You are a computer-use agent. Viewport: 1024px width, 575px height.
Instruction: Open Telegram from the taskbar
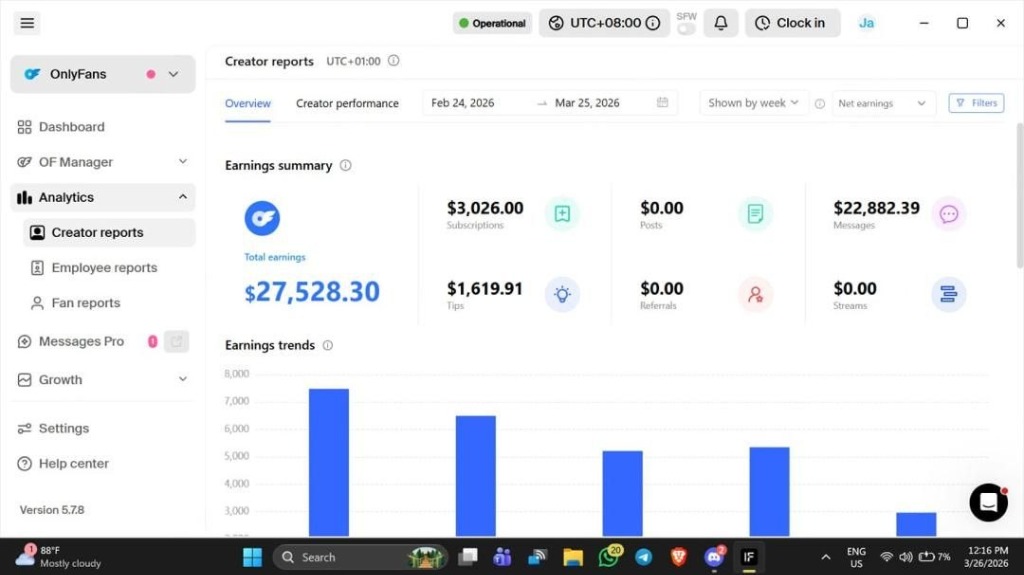[x=643, y=557]
